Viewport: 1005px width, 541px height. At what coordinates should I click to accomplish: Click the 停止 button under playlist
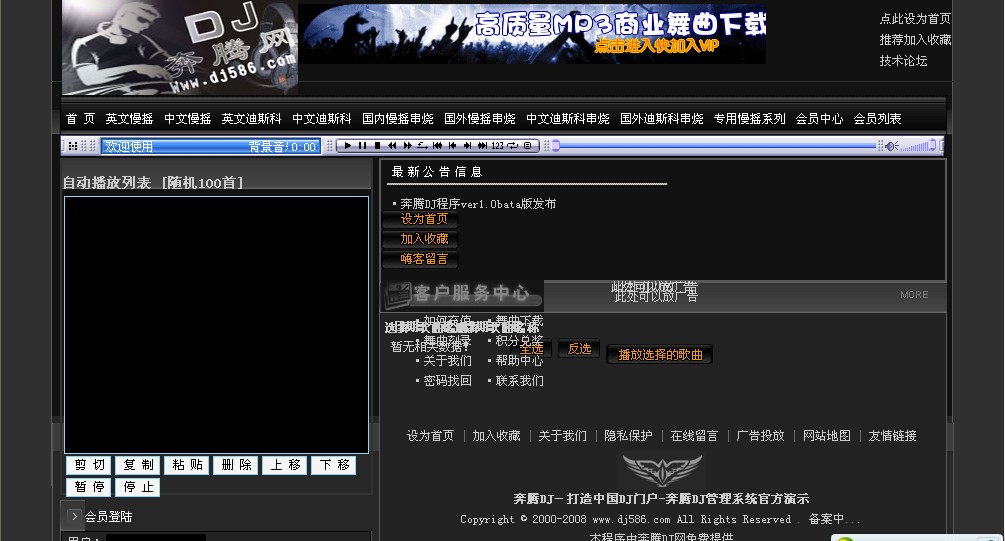point(138,487)
